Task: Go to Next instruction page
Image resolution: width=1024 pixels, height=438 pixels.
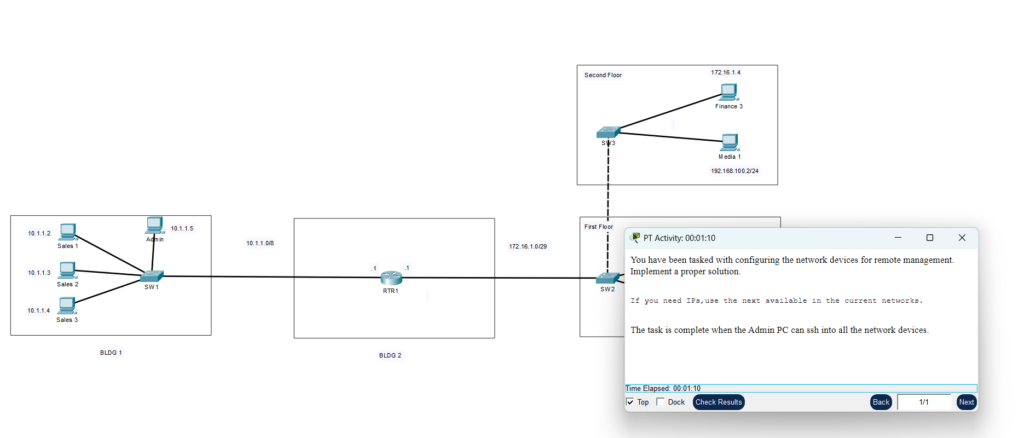Action: [966, 402]
